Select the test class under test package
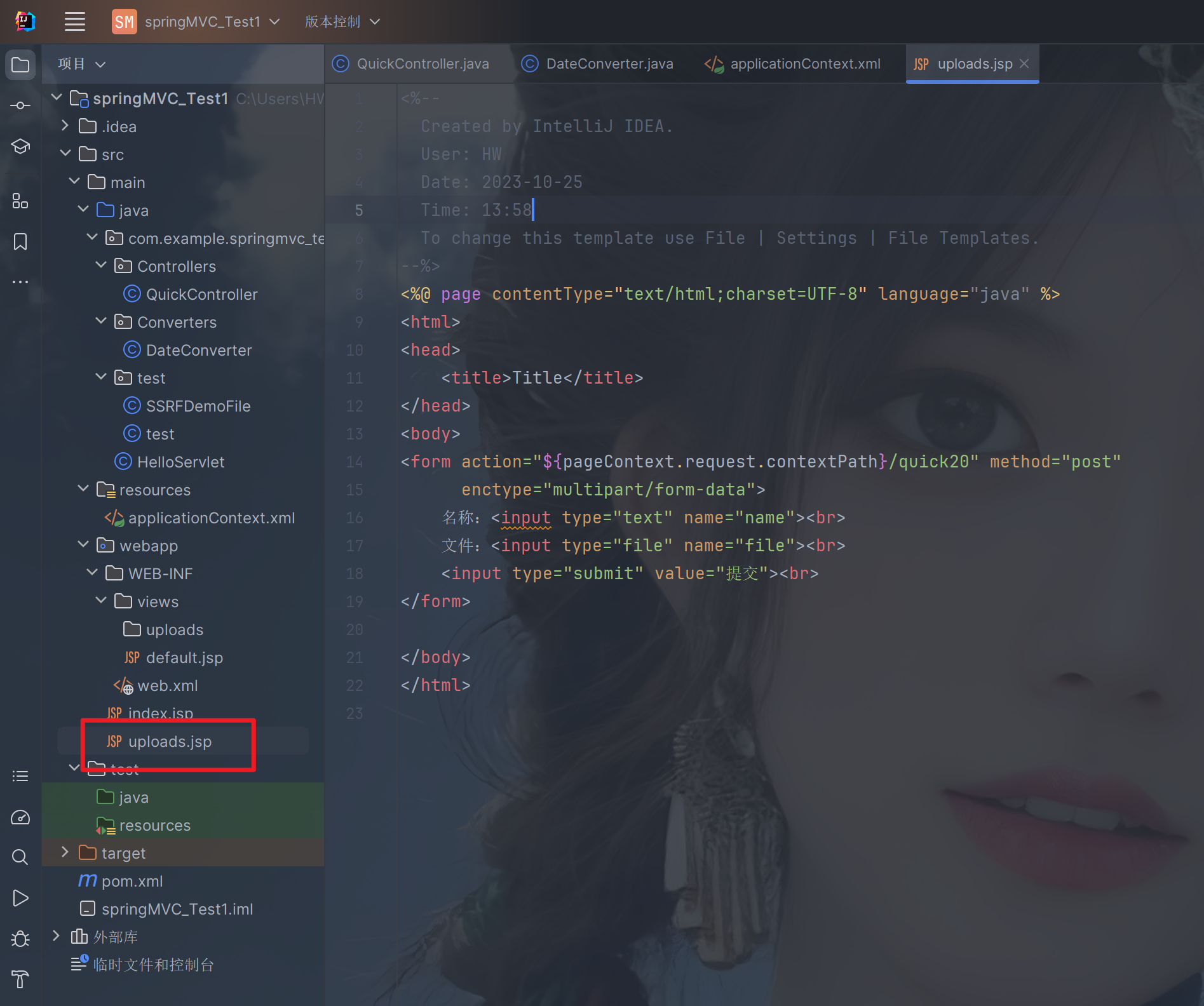The height and width of the screenshot is (1006, 1204). tap(149, 434)
